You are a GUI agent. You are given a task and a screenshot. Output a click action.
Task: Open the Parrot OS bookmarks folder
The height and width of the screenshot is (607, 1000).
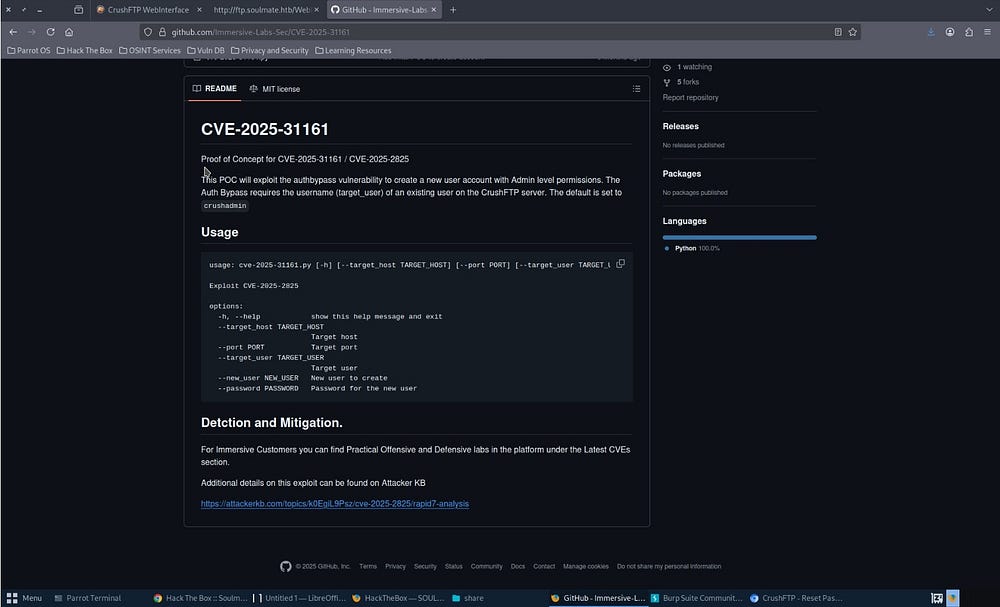(x=29, y=50)
